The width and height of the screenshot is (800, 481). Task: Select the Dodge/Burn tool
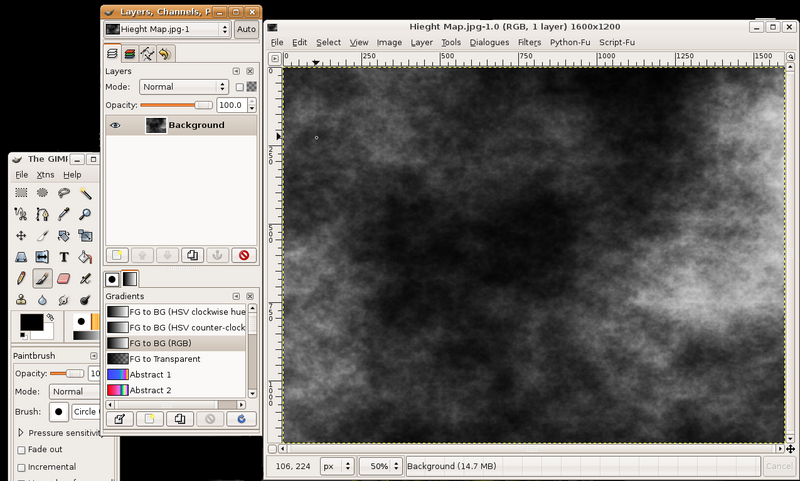point(85,300)
